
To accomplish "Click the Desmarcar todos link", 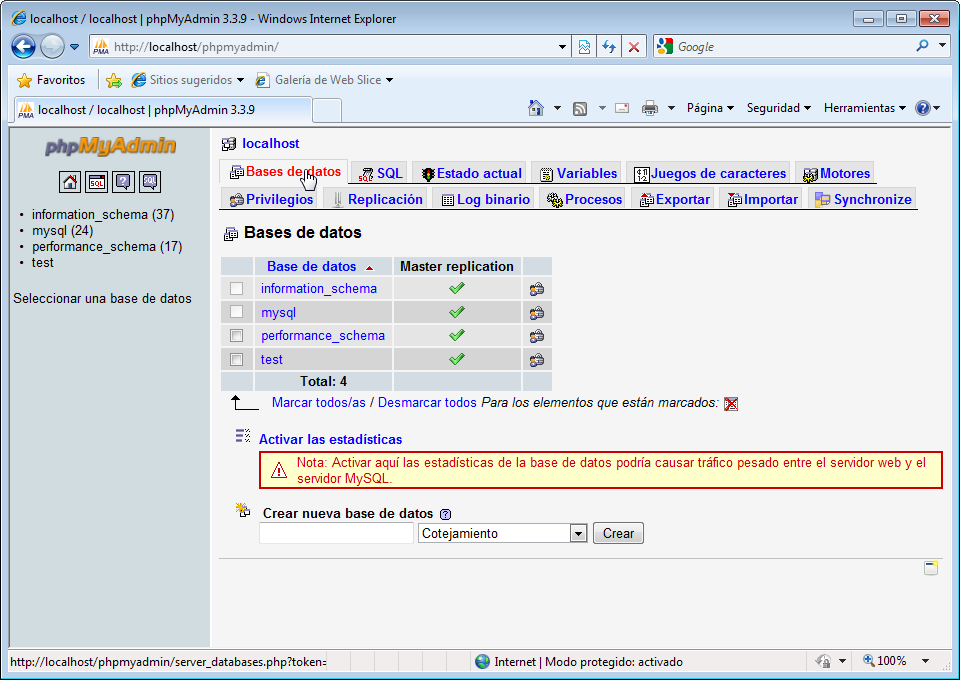I will 427,403.
